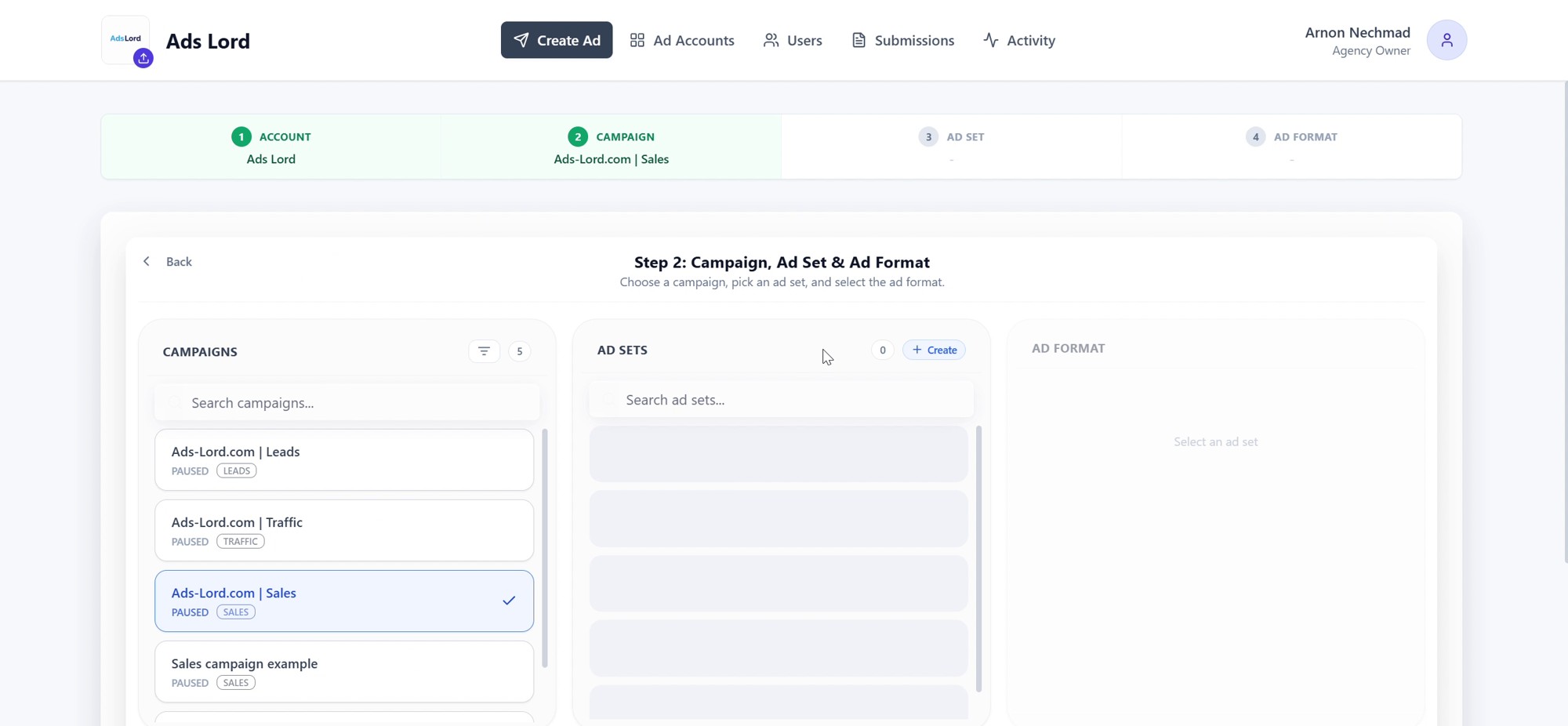This screenshot has width=1568, height=726.
Task: Click the Ads Lord title text
Action: click(x=208, y=41)
